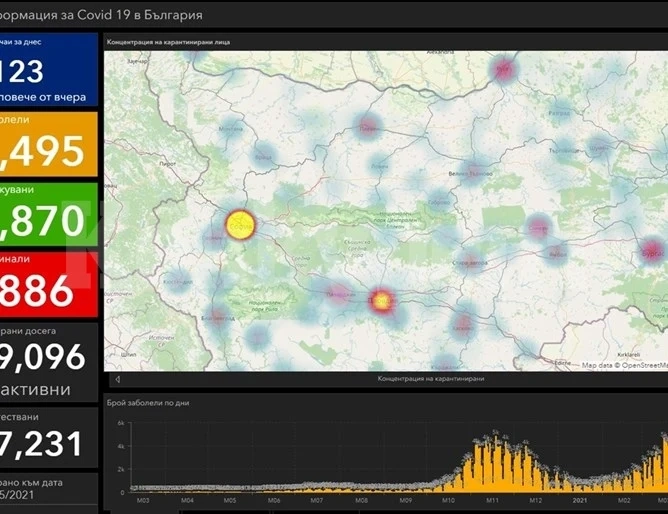The image size is (668, 514).
Task: Click the M07 label on the chart axis
Action: [x=317, y=501]
